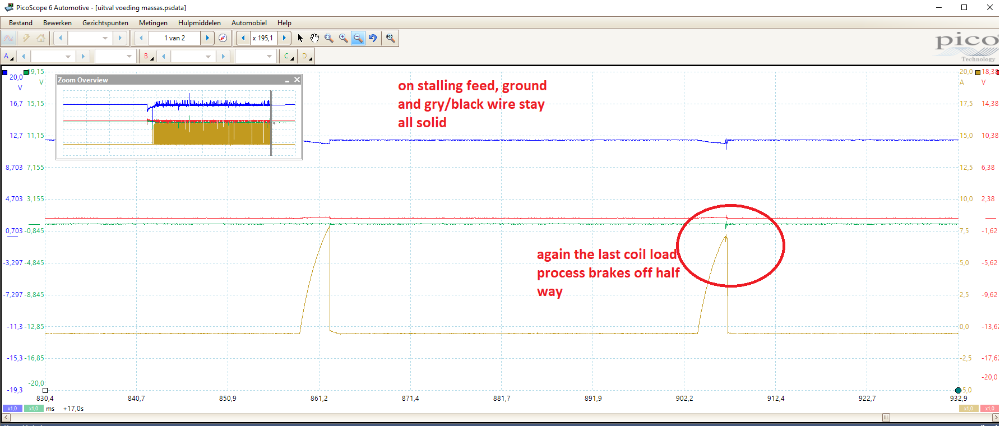
Task: Open Channel A options
Action: pyautogui.click(x=8, y=56)
